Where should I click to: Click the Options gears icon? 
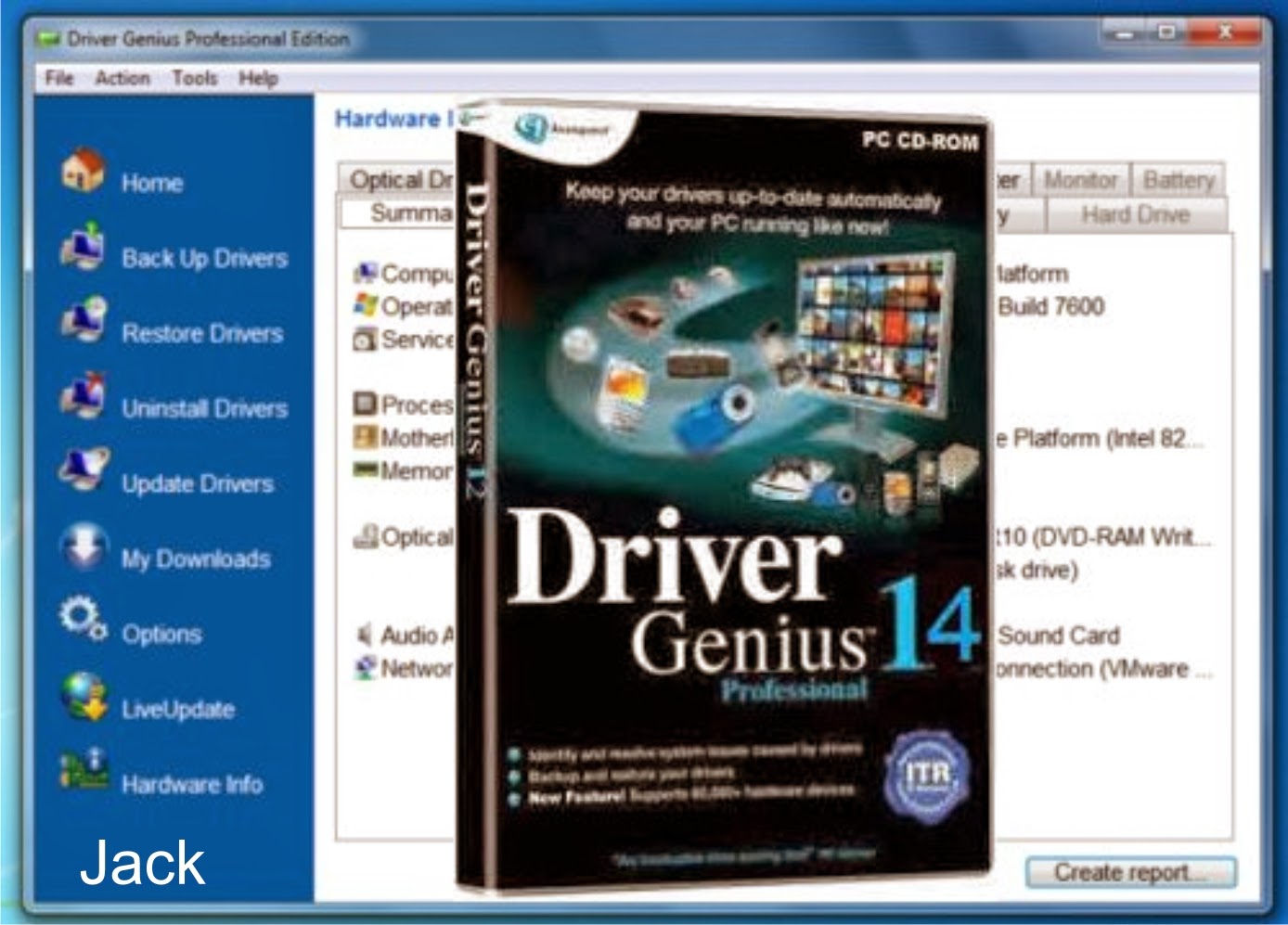(x=84, y=619)
